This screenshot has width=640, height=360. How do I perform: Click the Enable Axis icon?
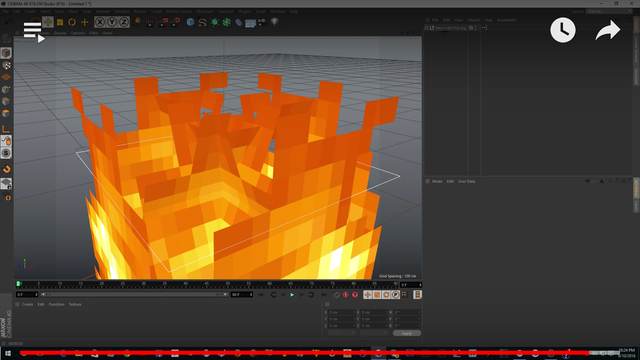(6, 129)
